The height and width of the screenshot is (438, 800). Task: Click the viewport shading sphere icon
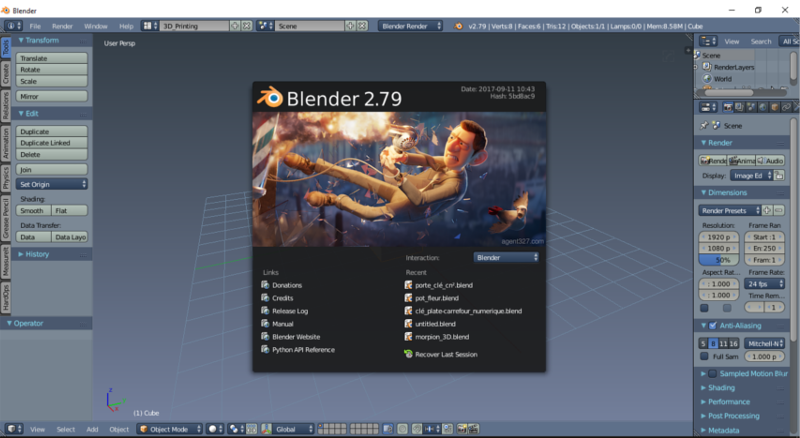click(x=214, y=429)
